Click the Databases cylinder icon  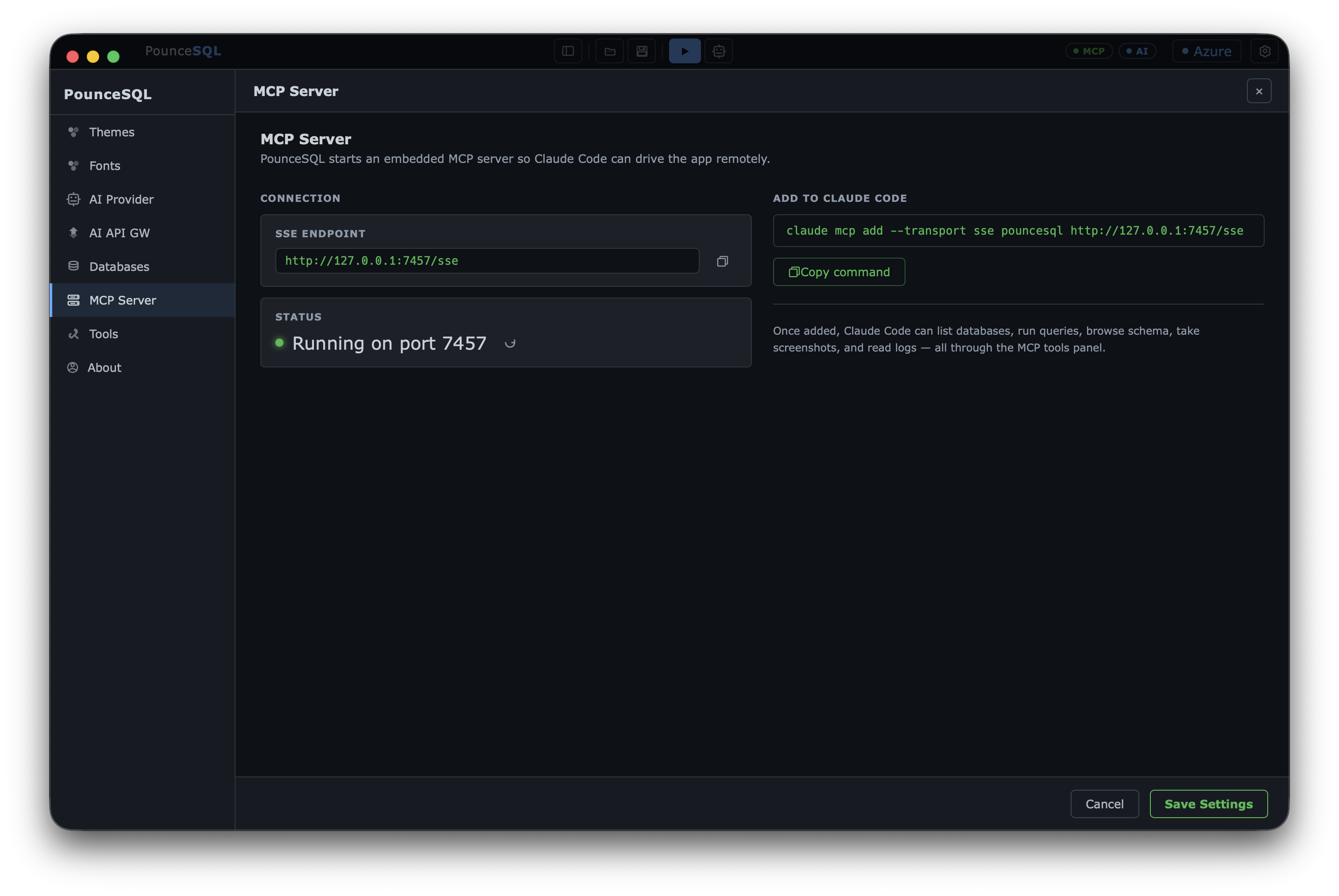(x=73, y=266)
